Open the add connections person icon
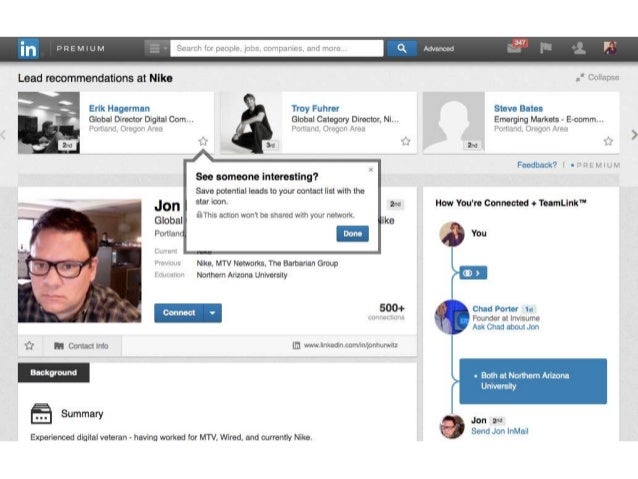 click(578, 48)
